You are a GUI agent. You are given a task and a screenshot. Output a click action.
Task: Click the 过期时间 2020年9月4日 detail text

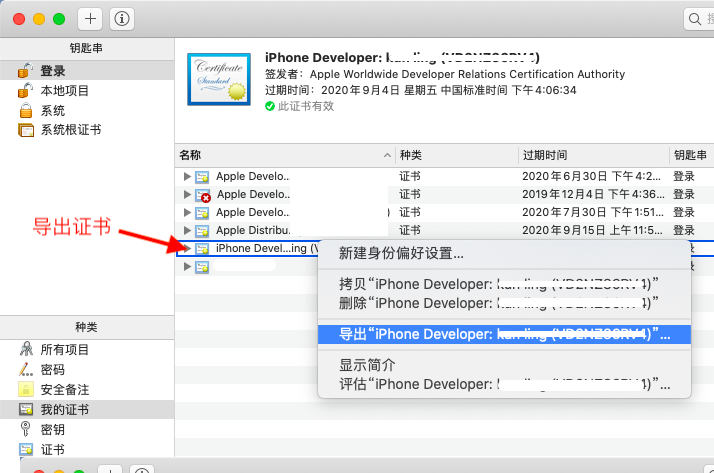pyautogui.click(x=421, y=90)
